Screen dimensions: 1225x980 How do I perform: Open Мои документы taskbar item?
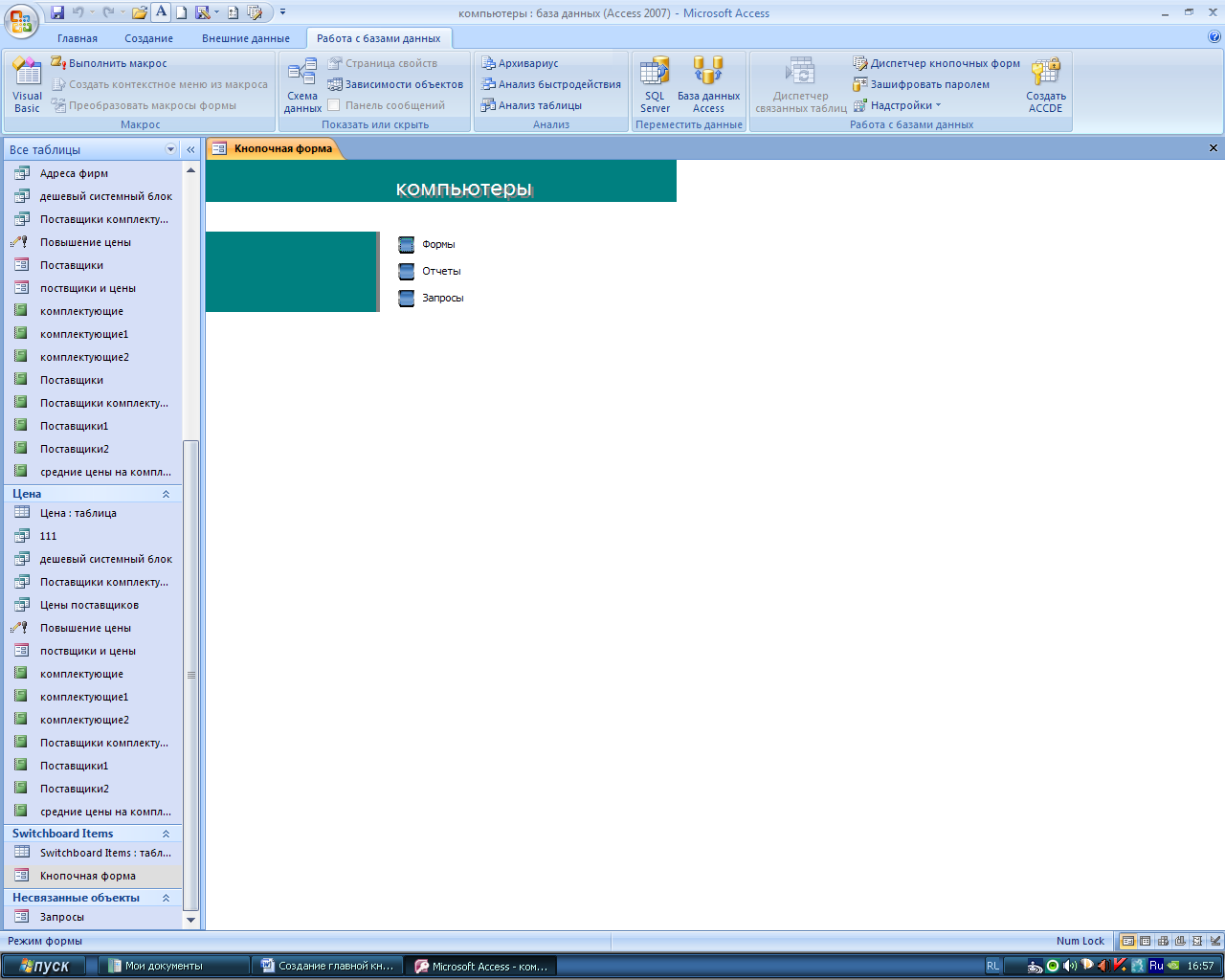(x=173, y=966)
